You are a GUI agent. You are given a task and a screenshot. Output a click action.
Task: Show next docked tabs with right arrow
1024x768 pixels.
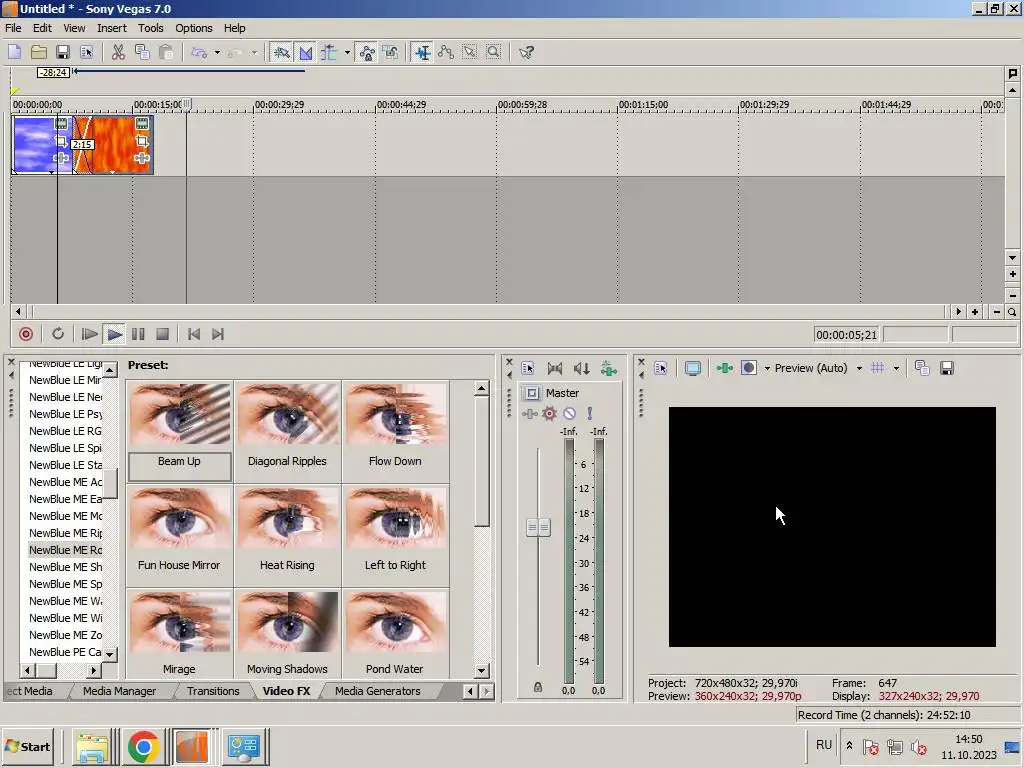coord(487,691)
